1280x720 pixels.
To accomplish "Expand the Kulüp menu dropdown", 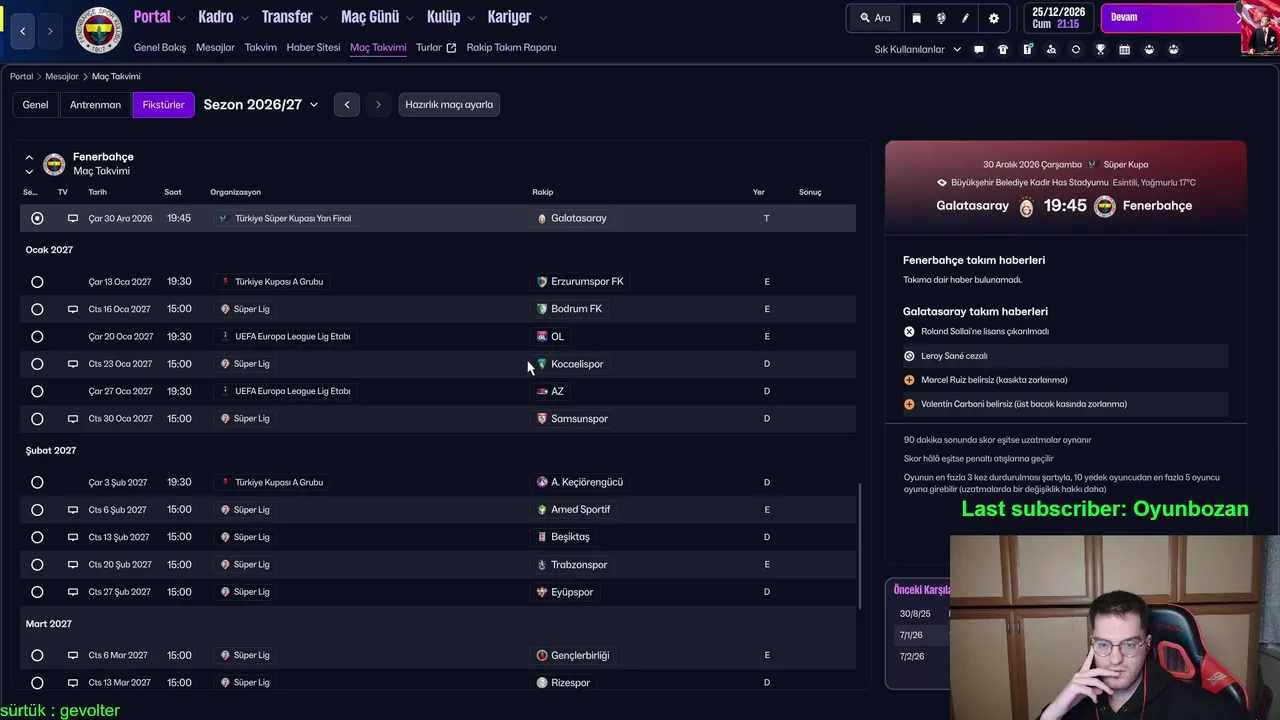I will [471, 18].
